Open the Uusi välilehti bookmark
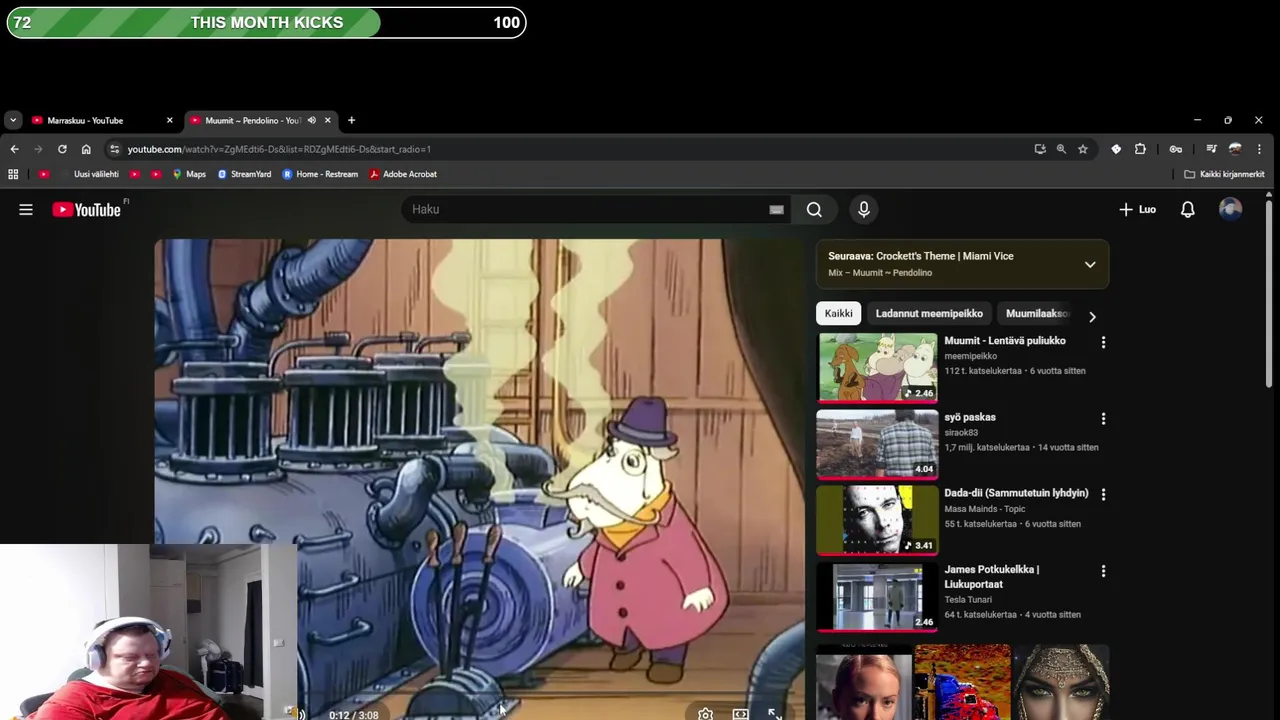 96,174
